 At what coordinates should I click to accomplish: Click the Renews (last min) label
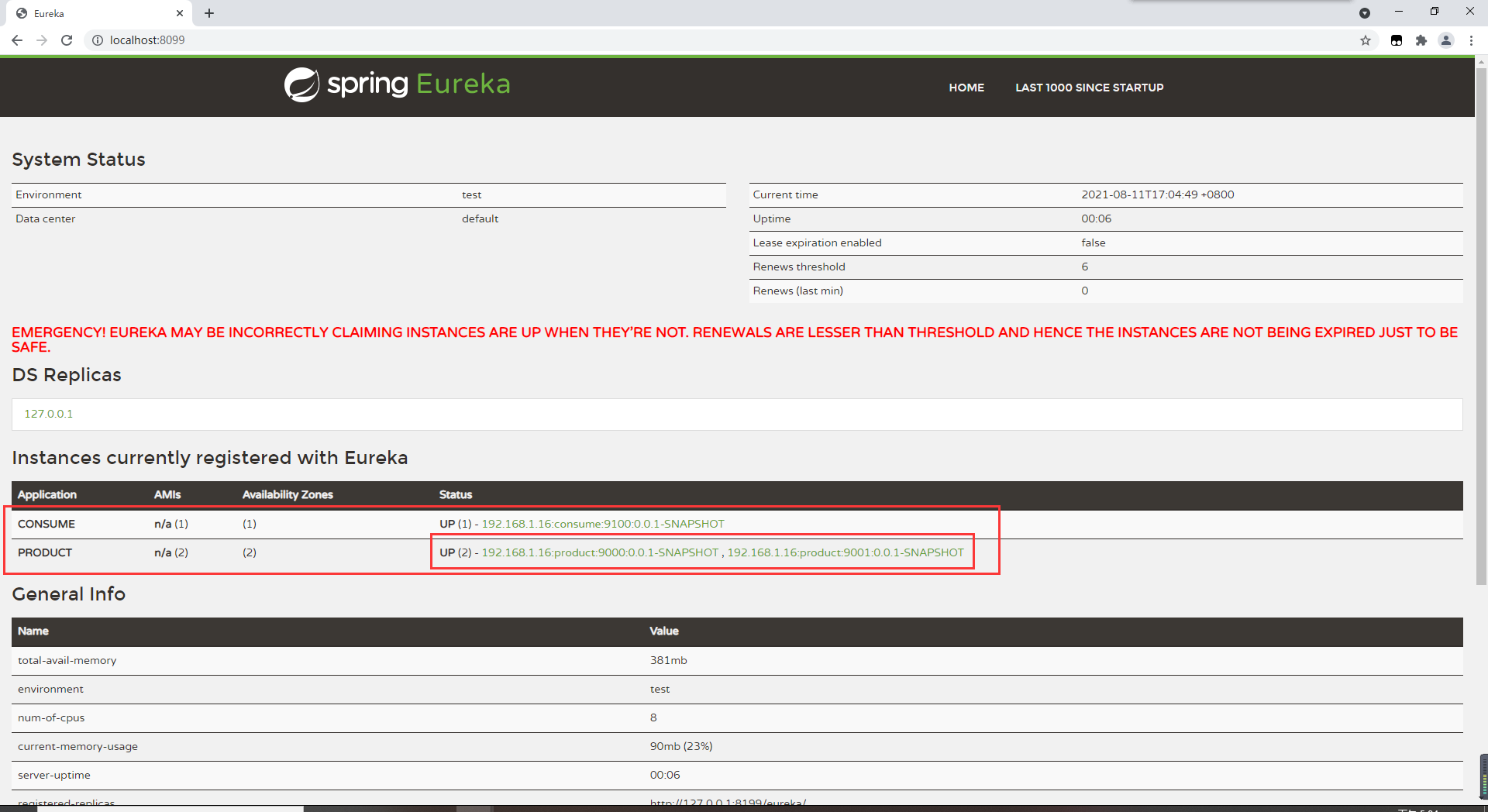coord(797,291)
